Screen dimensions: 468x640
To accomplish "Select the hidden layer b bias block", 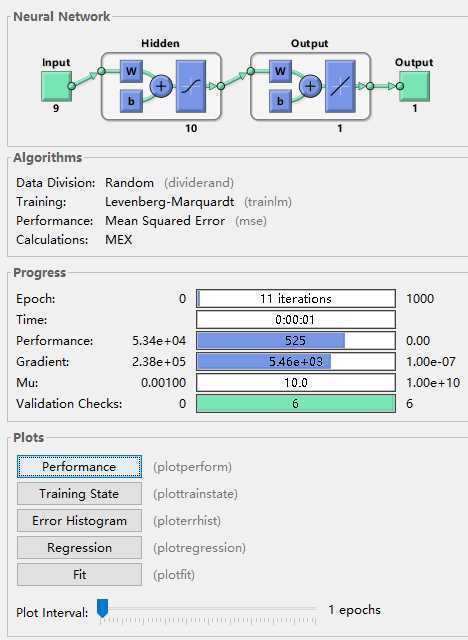I will click(131, 101).
